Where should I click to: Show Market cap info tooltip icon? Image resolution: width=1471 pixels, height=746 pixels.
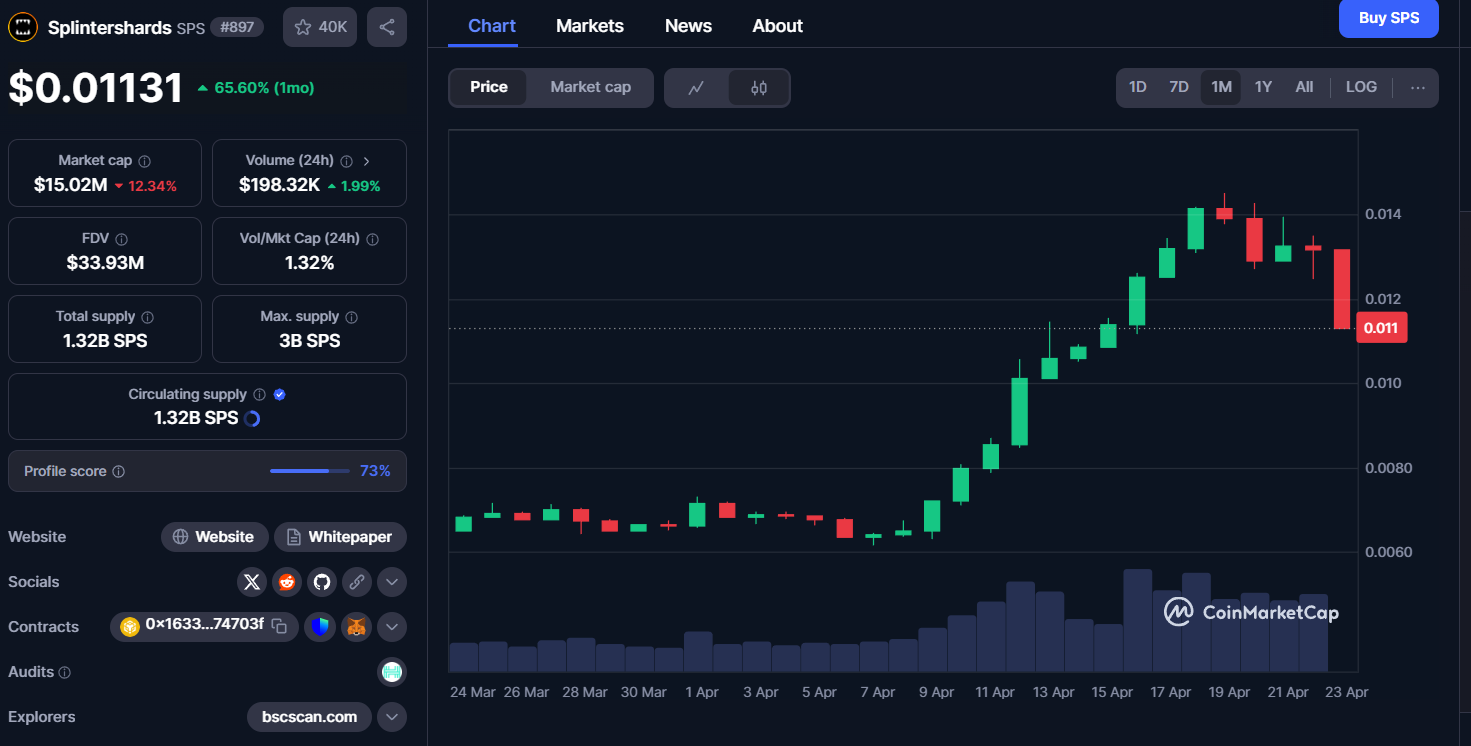pyautogui.click(x=145, y=161)
